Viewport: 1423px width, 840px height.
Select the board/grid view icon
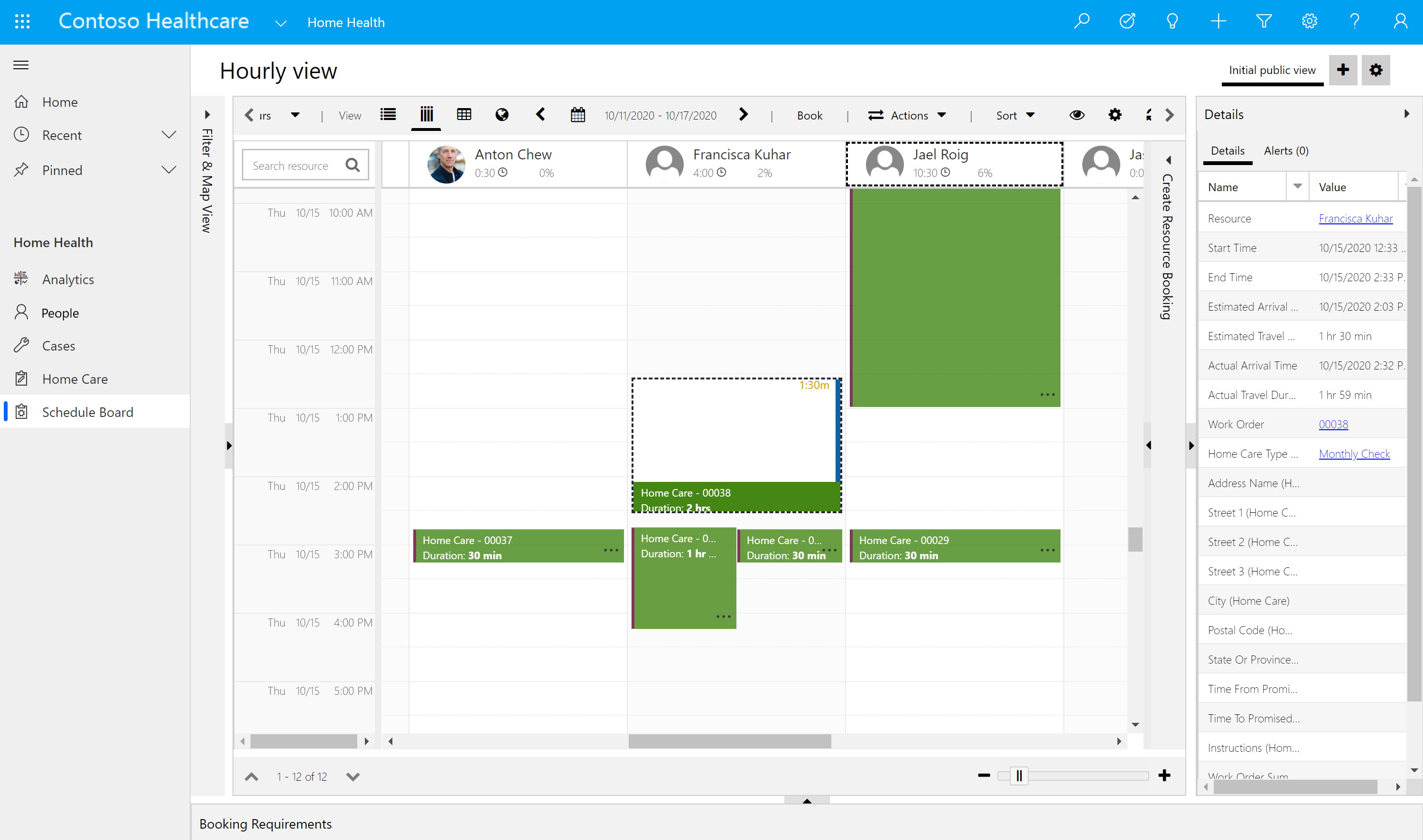[463, 114]
